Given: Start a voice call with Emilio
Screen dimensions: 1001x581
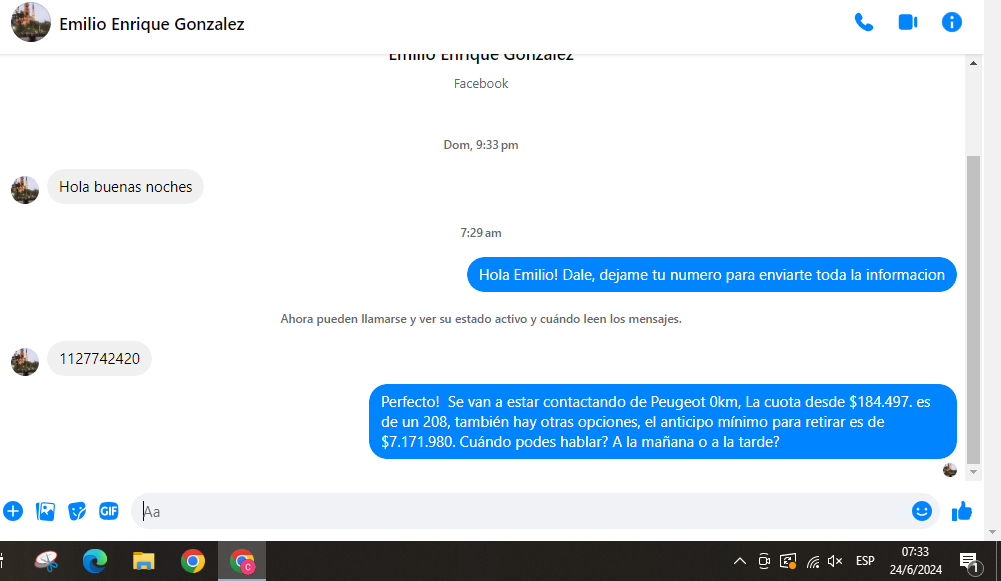Looking at the screenshot, I should (864, 23).
